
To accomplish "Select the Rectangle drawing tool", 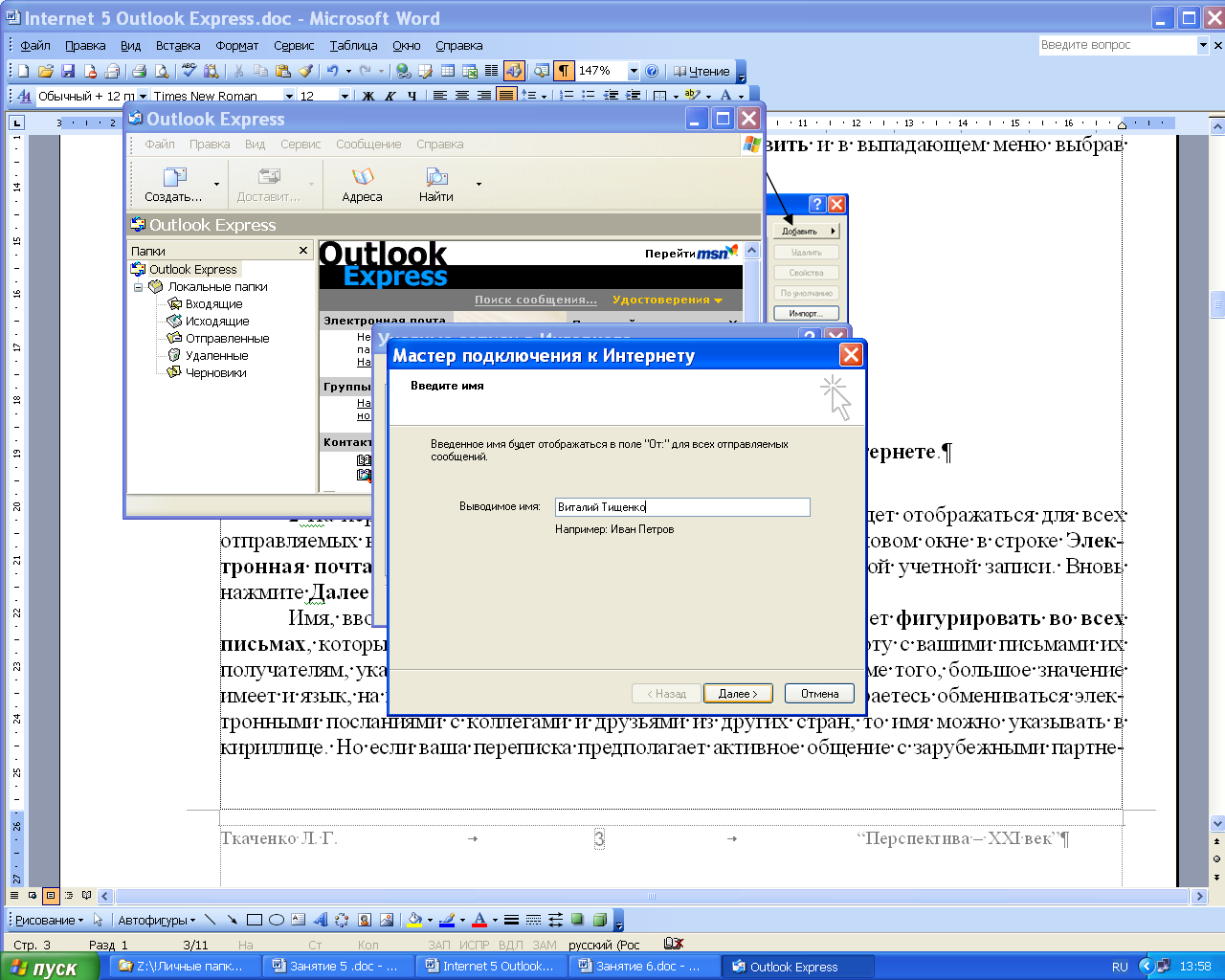I will [x=255, y=920].
